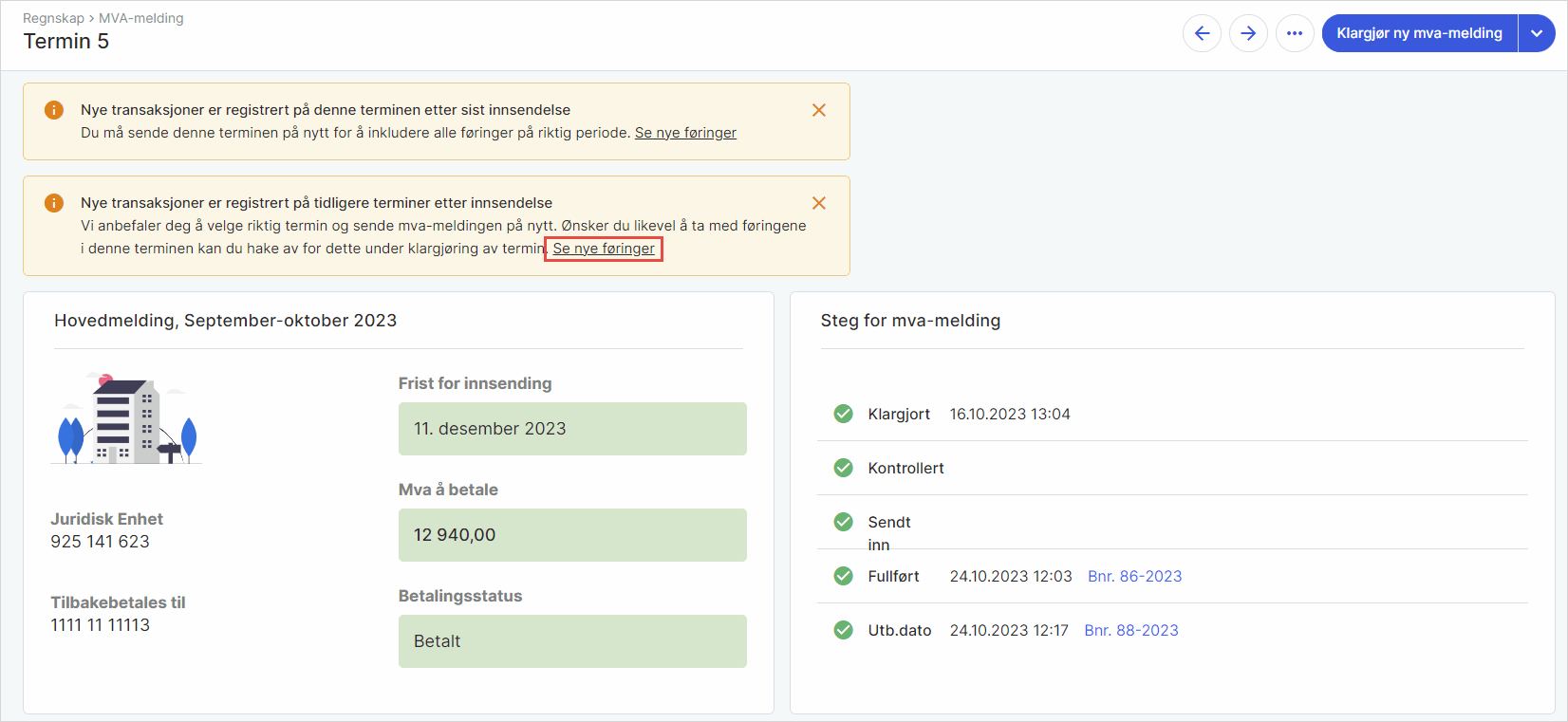
Task: Go to previous termin with left arrow
Action: point(1202,33)
